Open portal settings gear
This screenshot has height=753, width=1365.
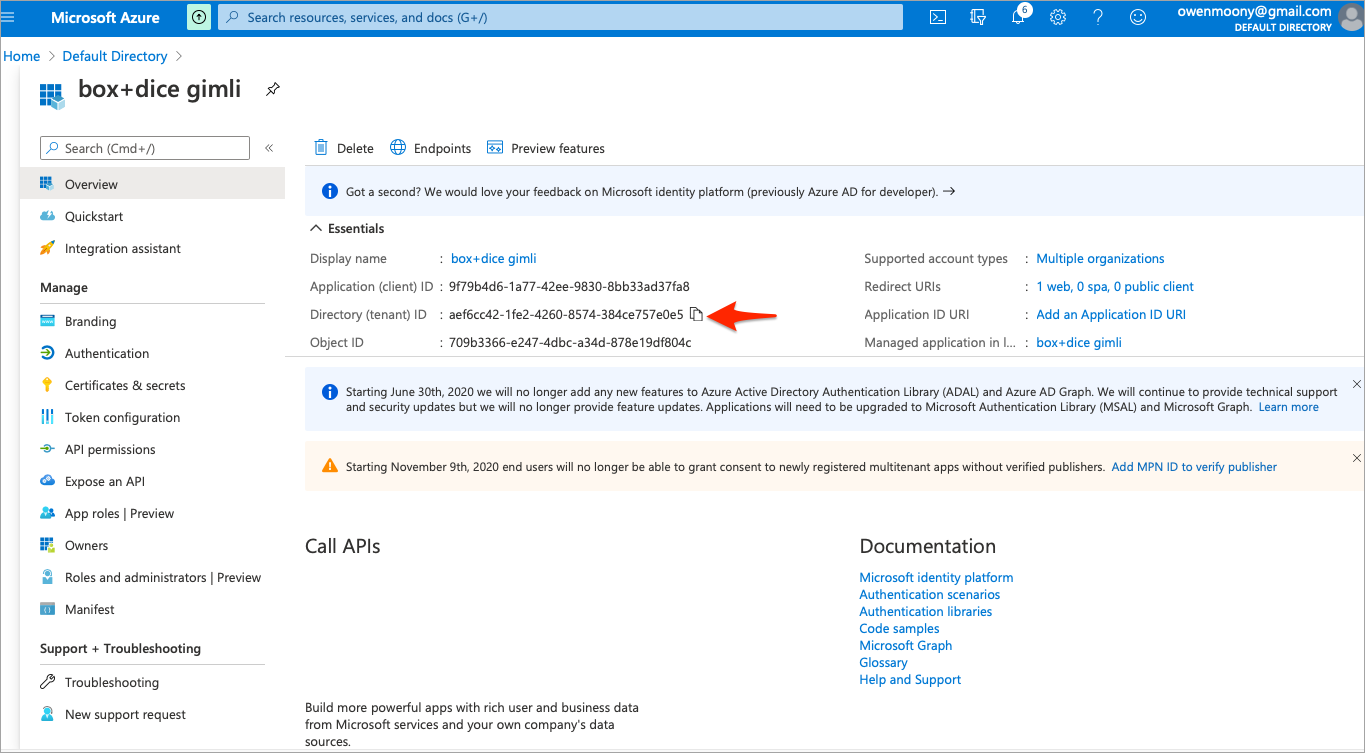click(x=1058, y=17)
